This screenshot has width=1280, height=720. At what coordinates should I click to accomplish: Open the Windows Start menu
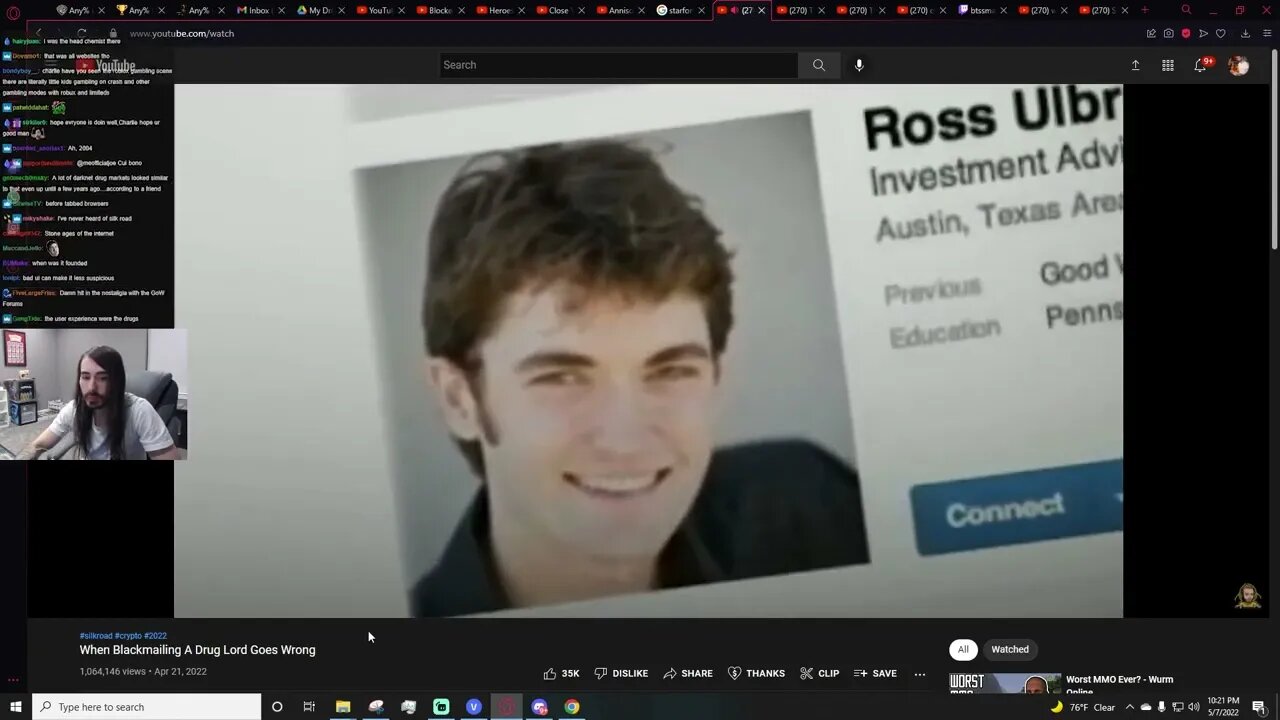pos(15,707)
